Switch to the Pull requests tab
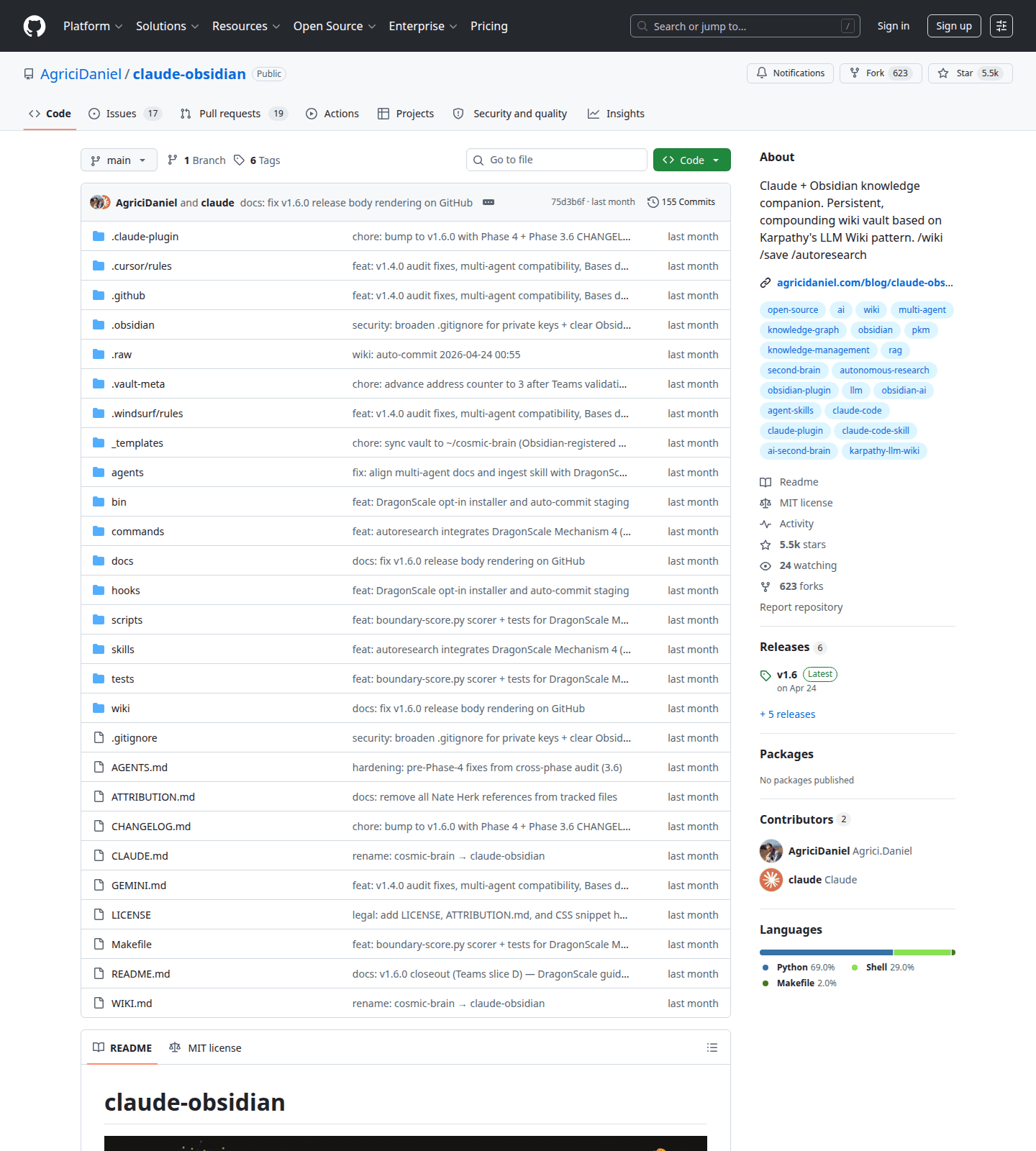1036x1151 pixels. 234,114
